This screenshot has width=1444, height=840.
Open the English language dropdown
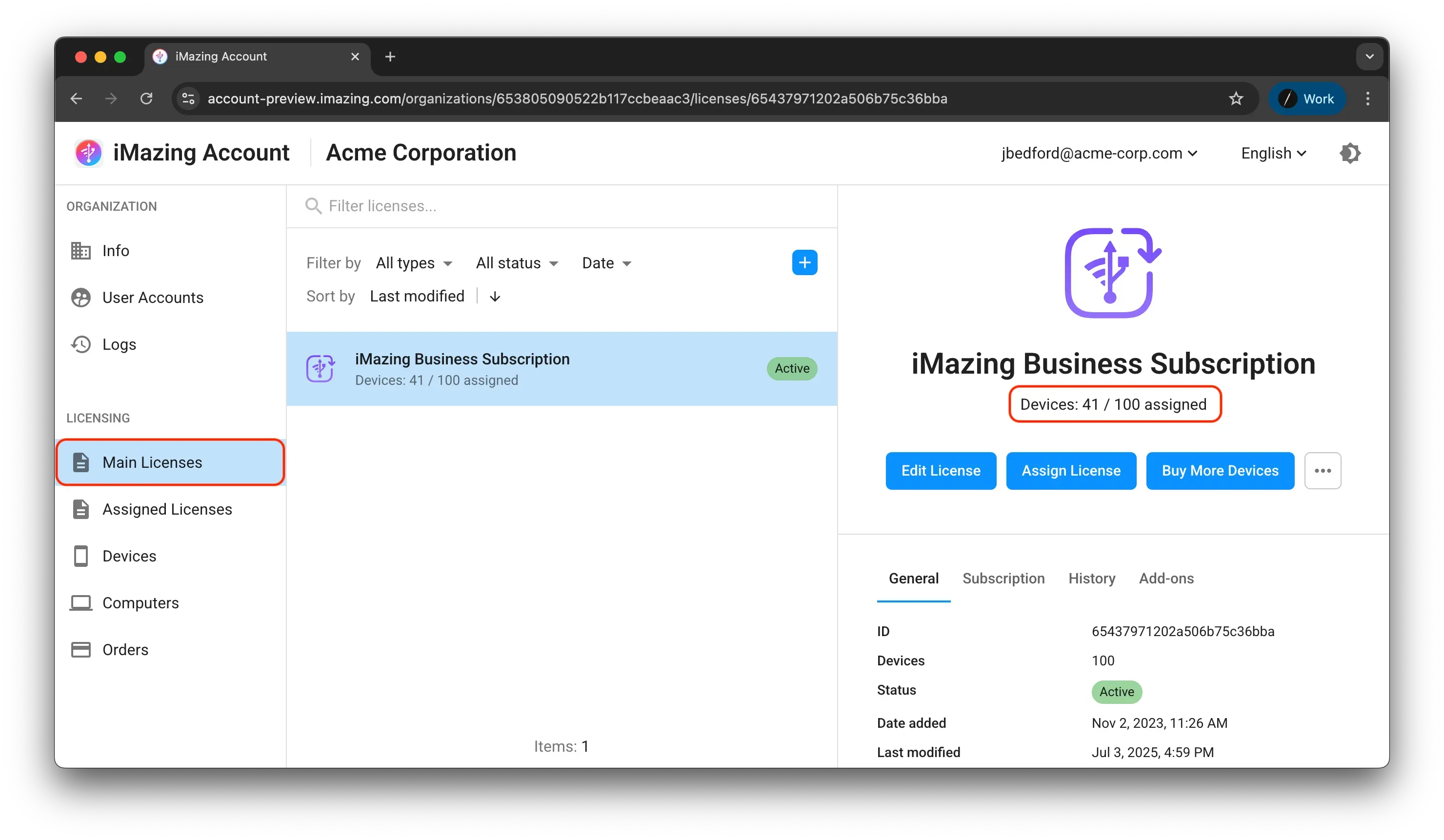coord(1273,153)
